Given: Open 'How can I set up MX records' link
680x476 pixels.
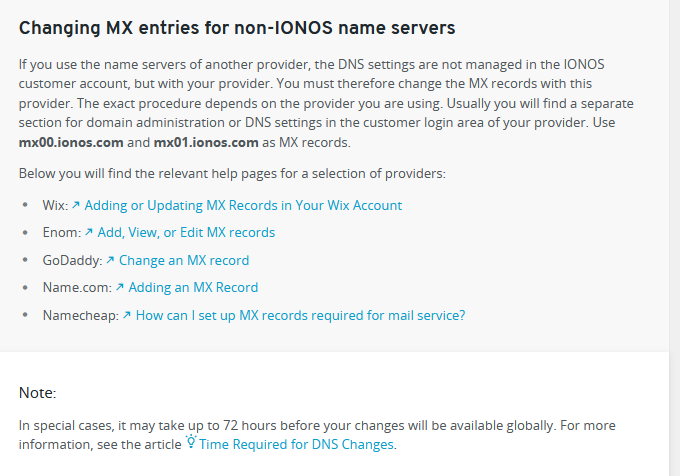Looking at the screenshot, I should coord(300,315).
